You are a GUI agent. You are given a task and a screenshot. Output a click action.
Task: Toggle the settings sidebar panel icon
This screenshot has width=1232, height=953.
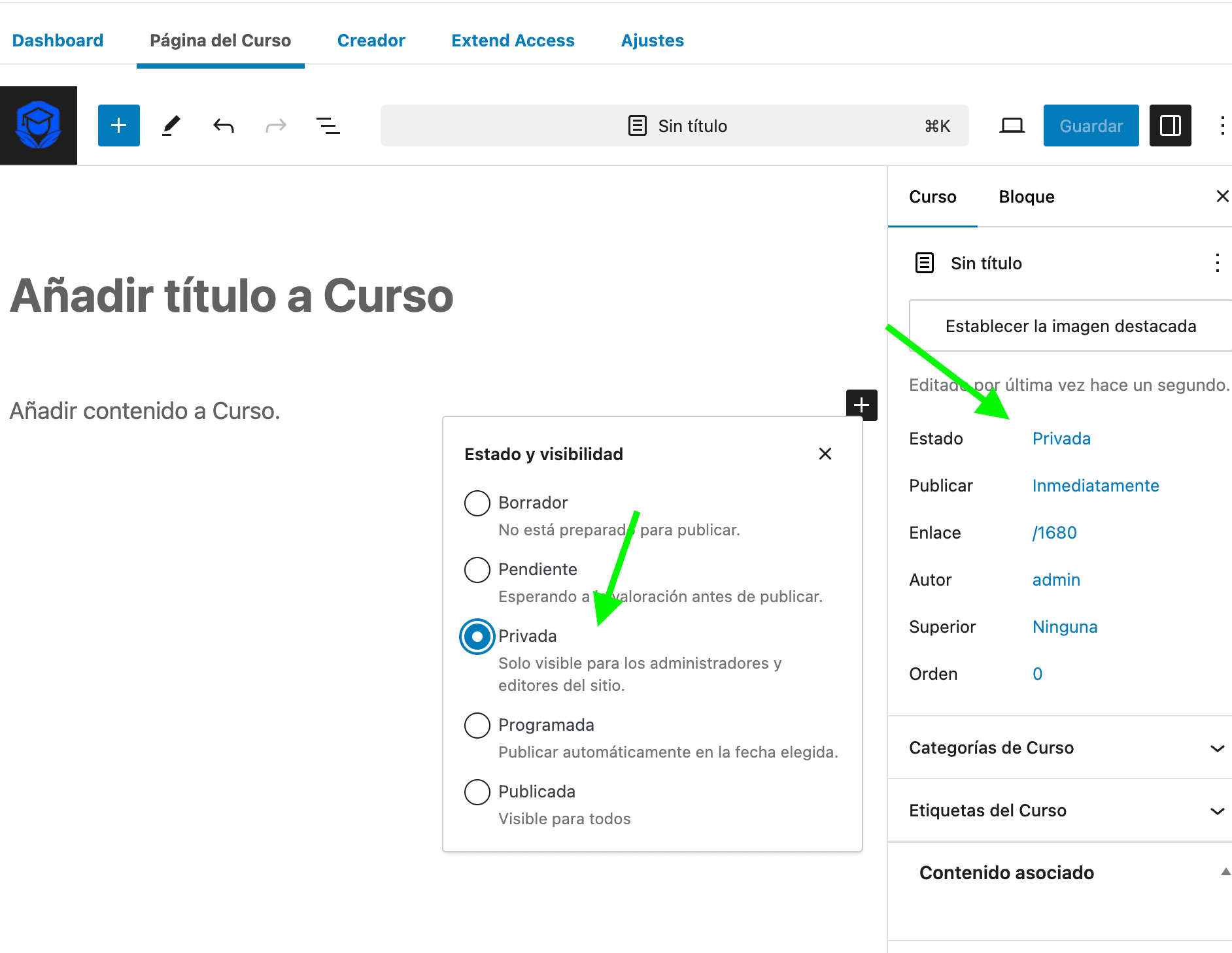[x=1170, y=125]
